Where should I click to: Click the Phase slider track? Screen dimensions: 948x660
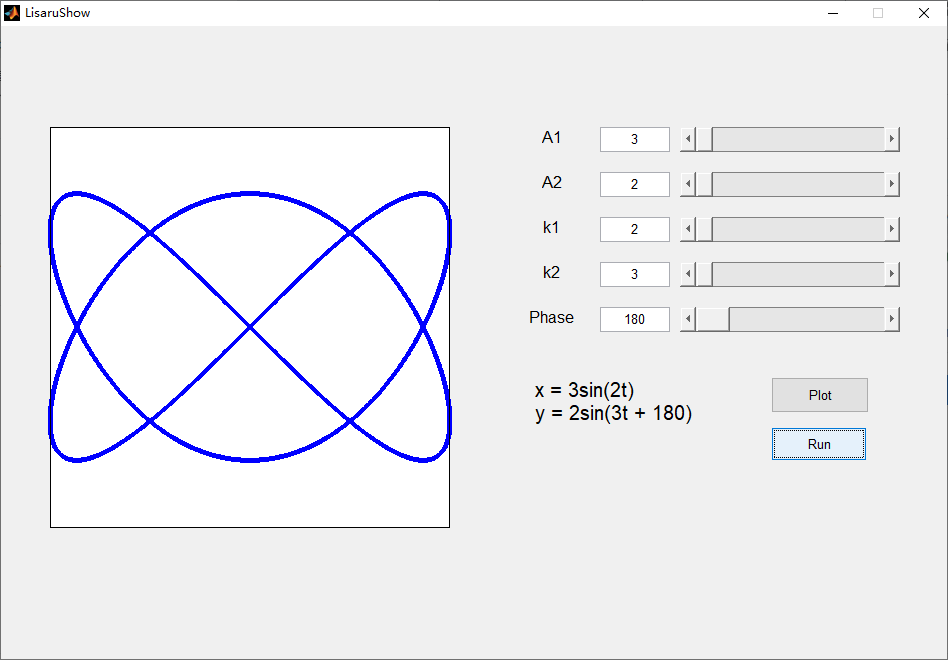tap(807, 319)
